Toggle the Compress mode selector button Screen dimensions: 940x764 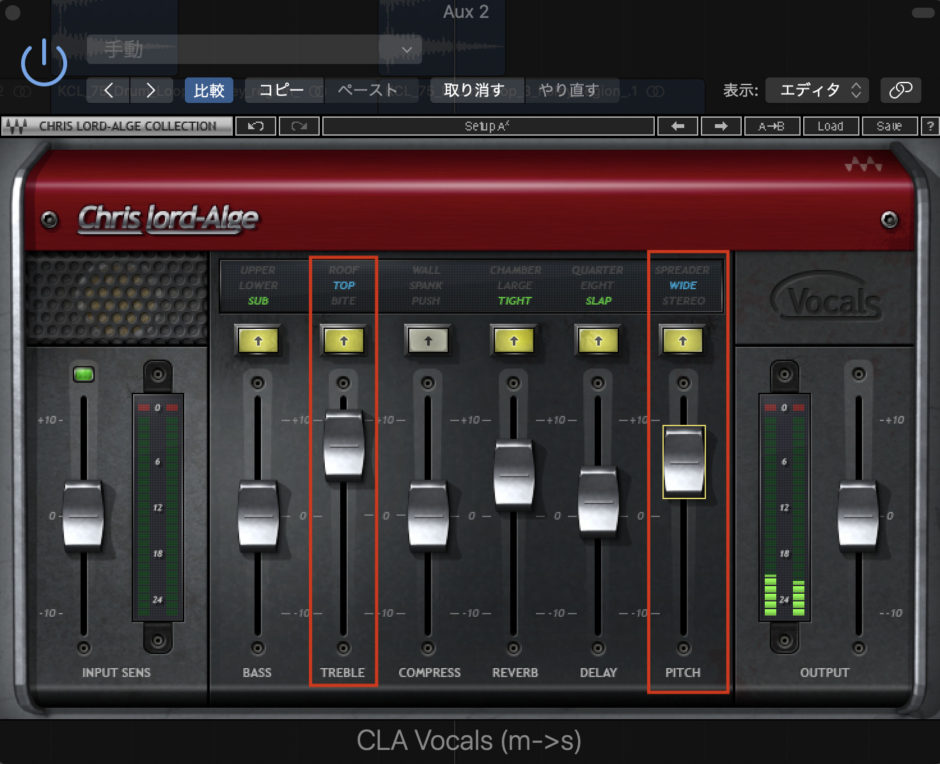[x=428, y=340]
